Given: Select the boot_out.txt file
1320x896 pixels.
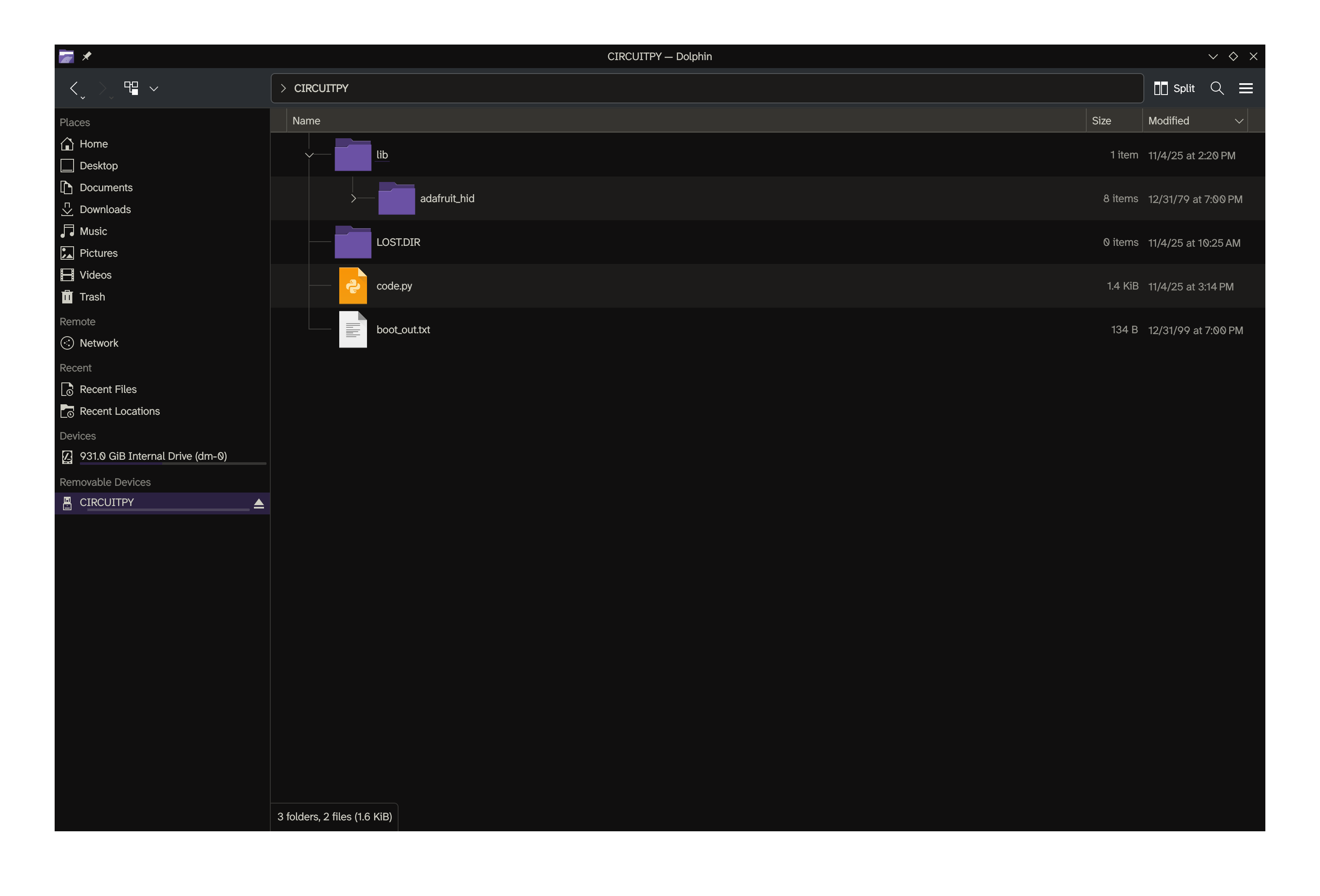Looking at the screenshot, I should coord(403,330).
